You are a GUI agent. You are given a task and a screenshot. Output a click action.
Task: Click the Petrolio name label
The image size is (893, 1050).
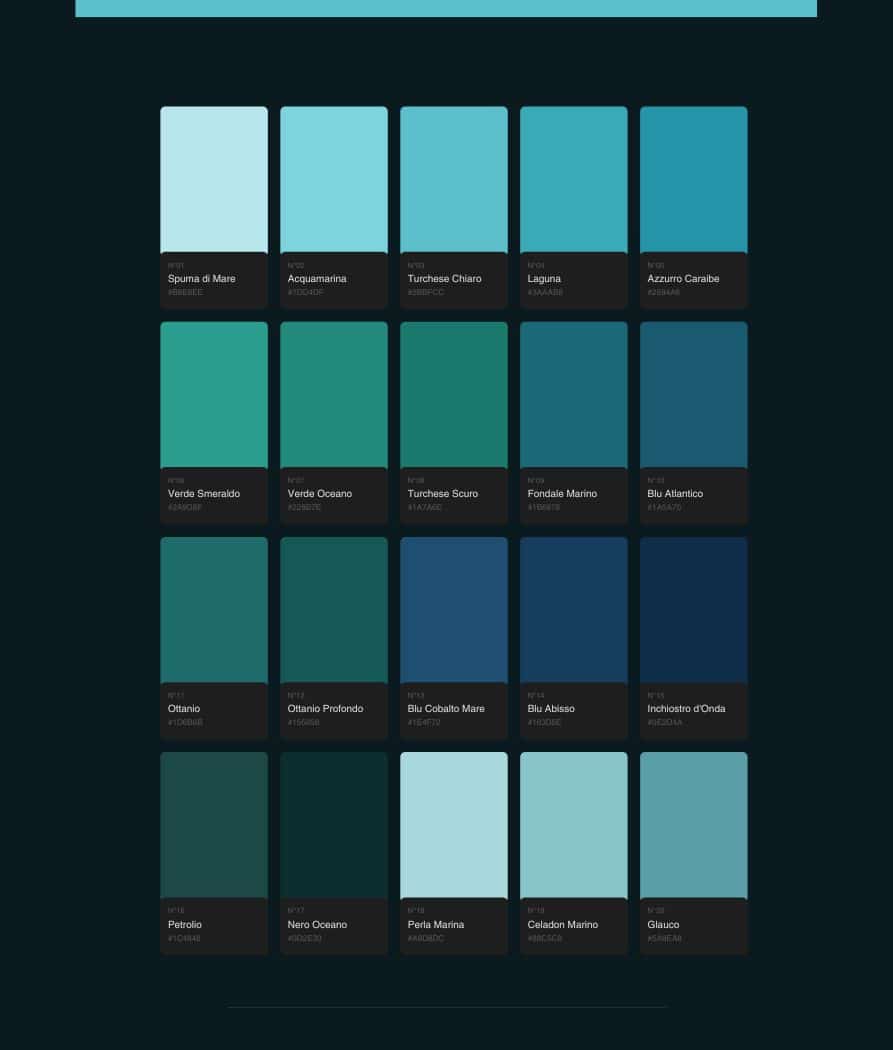[x=185, y=924]
